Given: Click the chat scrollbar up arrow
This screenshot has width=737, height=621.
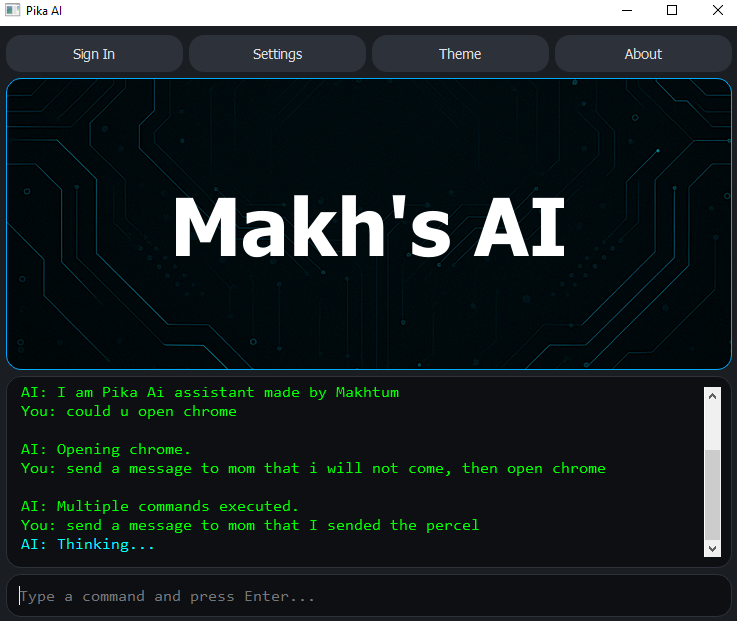Looking at the screenshot, I should click(712, 395).
